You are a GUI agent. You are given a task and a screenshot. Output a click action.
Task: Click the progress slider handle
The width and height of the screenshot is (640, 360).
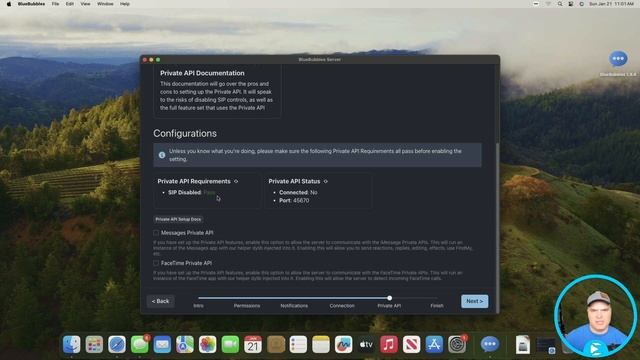[x=389, y=298]
